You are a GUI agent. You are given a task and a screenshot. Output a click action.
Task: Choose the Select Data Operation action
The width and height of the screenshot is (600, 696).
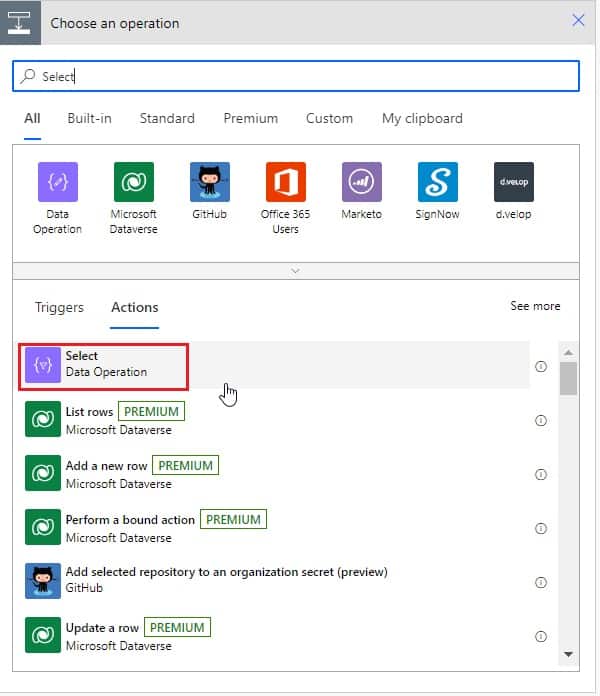click(275, 365)
